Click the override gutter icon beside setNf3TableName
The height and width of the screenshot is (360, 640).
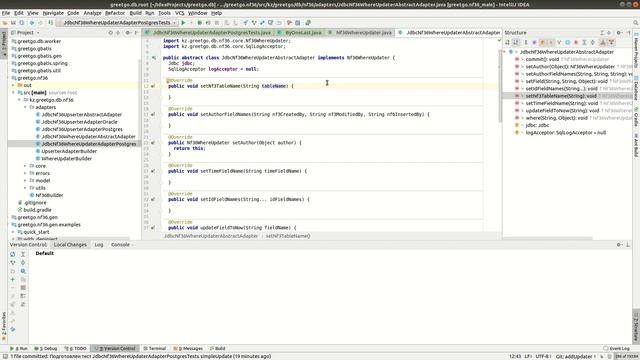coord(153,86)
